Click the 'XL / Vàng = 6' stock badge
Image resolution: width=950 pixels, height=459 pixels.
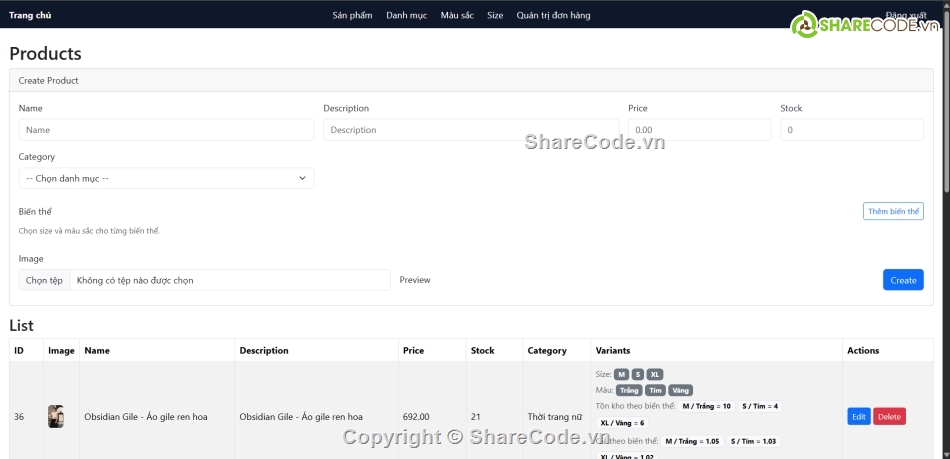point(622,423)
